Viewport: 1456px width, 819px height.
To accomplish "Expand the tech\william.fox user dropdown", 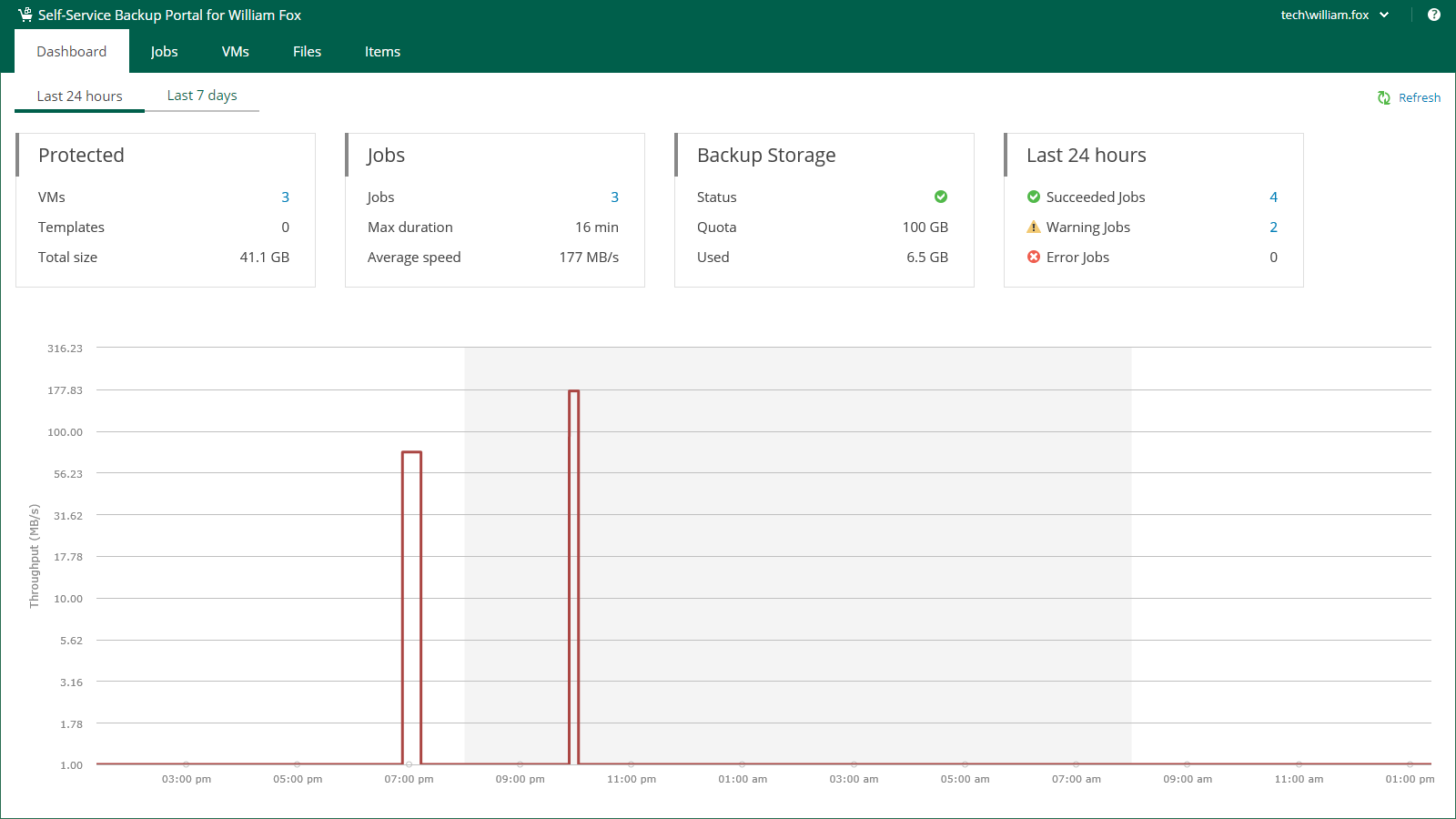I will coord(1335,15).
